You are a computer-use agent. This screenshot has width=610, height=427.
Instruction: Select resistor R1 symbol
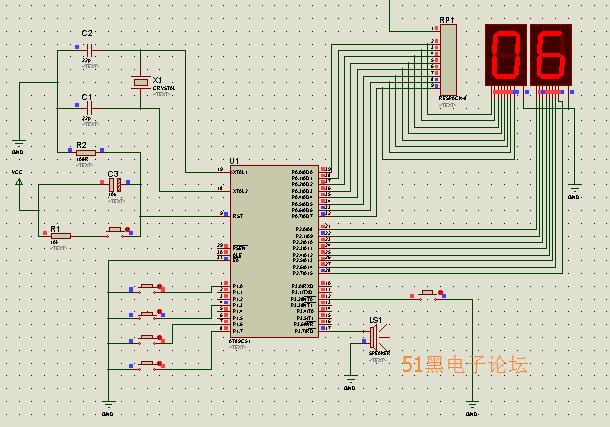[x=61, y=236]
